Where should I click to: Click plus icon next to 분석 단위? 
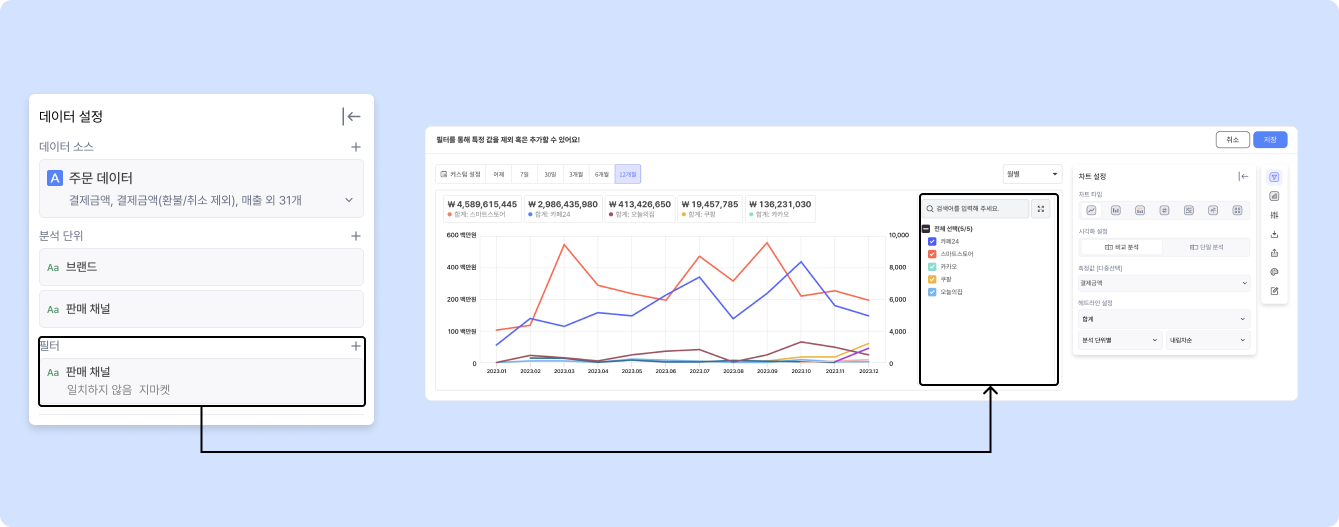coord(355,236)
